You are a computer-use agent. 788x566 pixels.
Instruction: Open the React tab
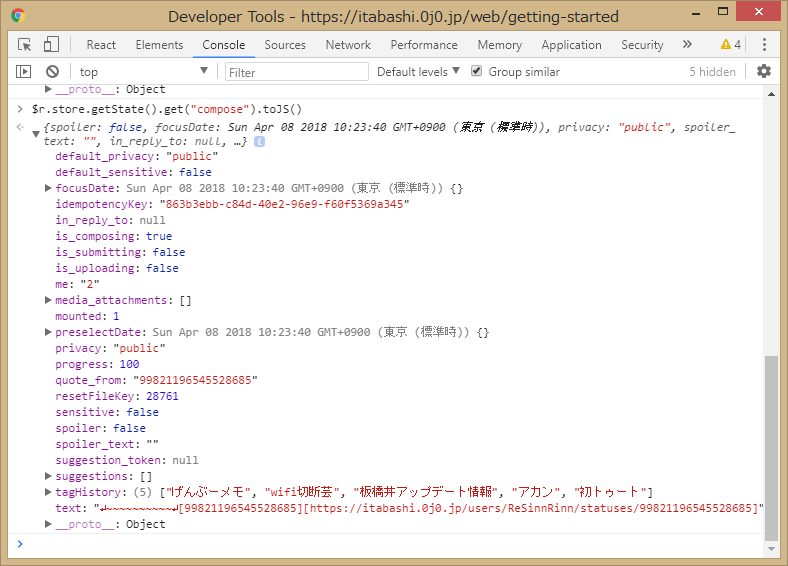(101, 45)
